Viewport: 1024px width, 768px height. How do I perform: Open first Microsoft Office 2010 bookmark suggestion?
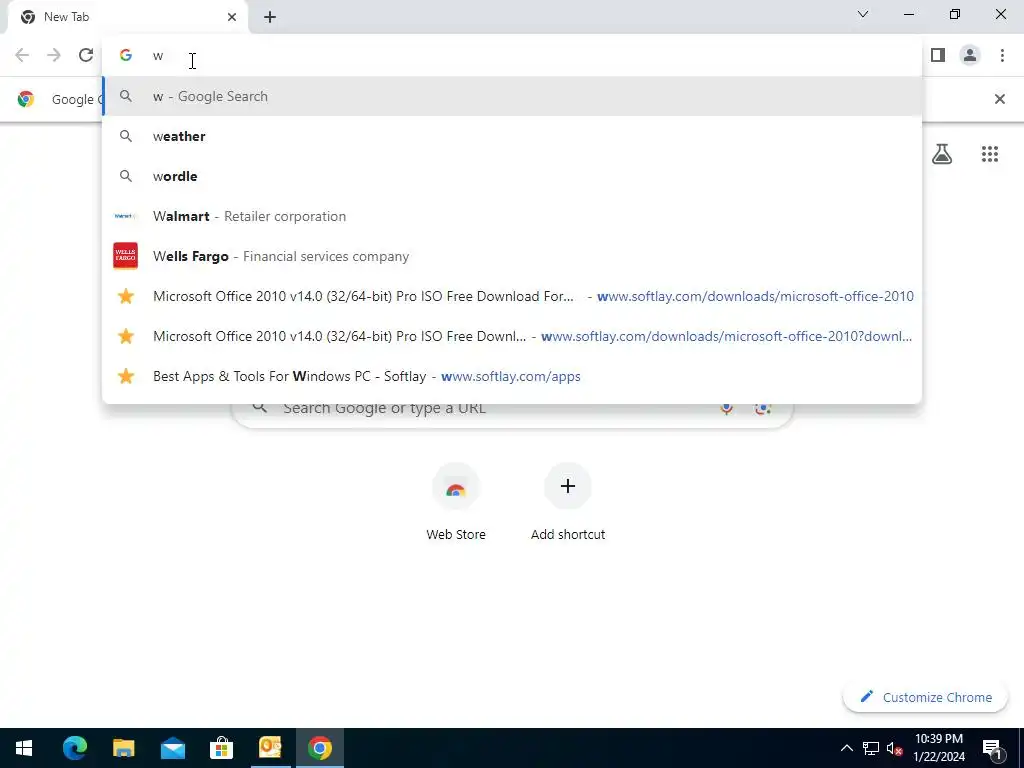512,296
